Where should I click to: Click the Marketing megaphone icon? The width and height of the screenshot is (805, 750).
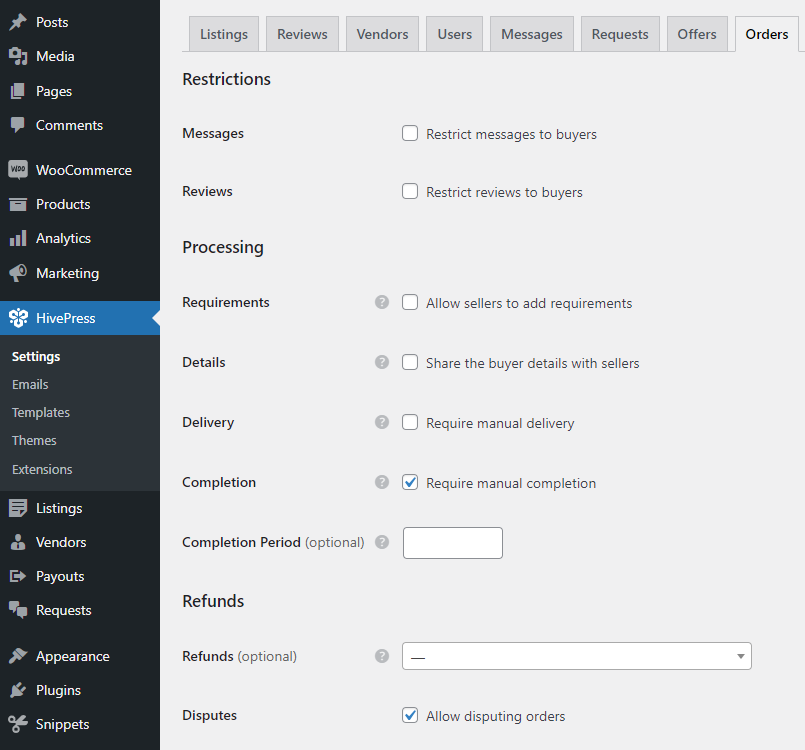click(x=18, y=273)
